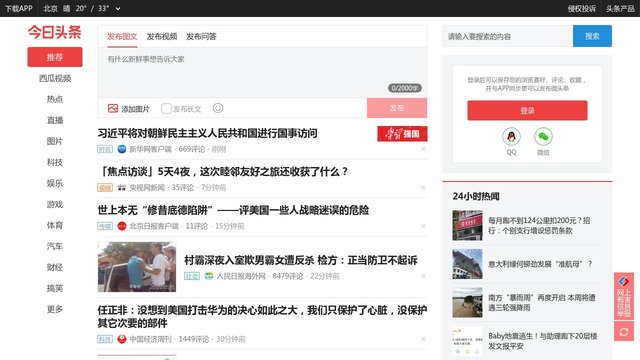The width and height of the screenshot is (640, 360).
Task: Dismiss the 村霸深夜入室 article with its X
Action: (x=423, y=276)
